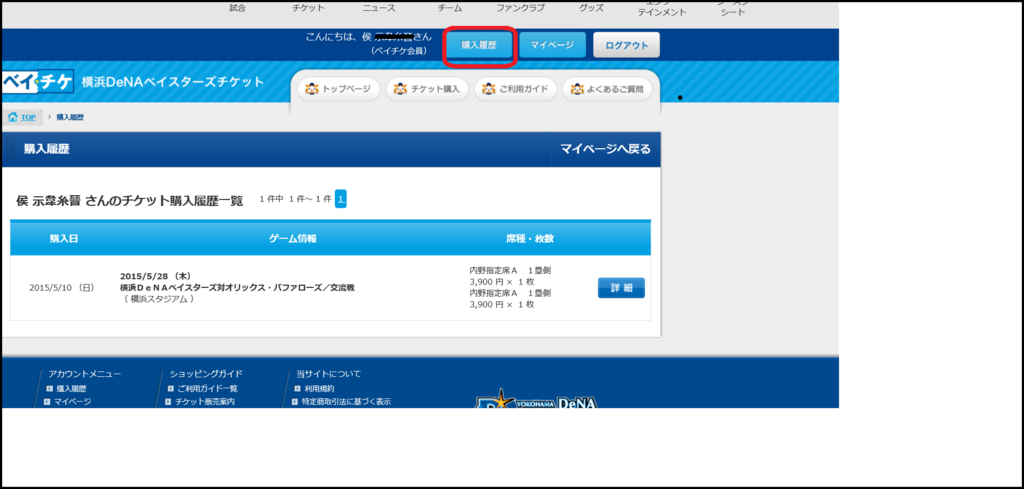Open the 試合 menu
This screenshot has height=489, width=1024.
point(238,8)
